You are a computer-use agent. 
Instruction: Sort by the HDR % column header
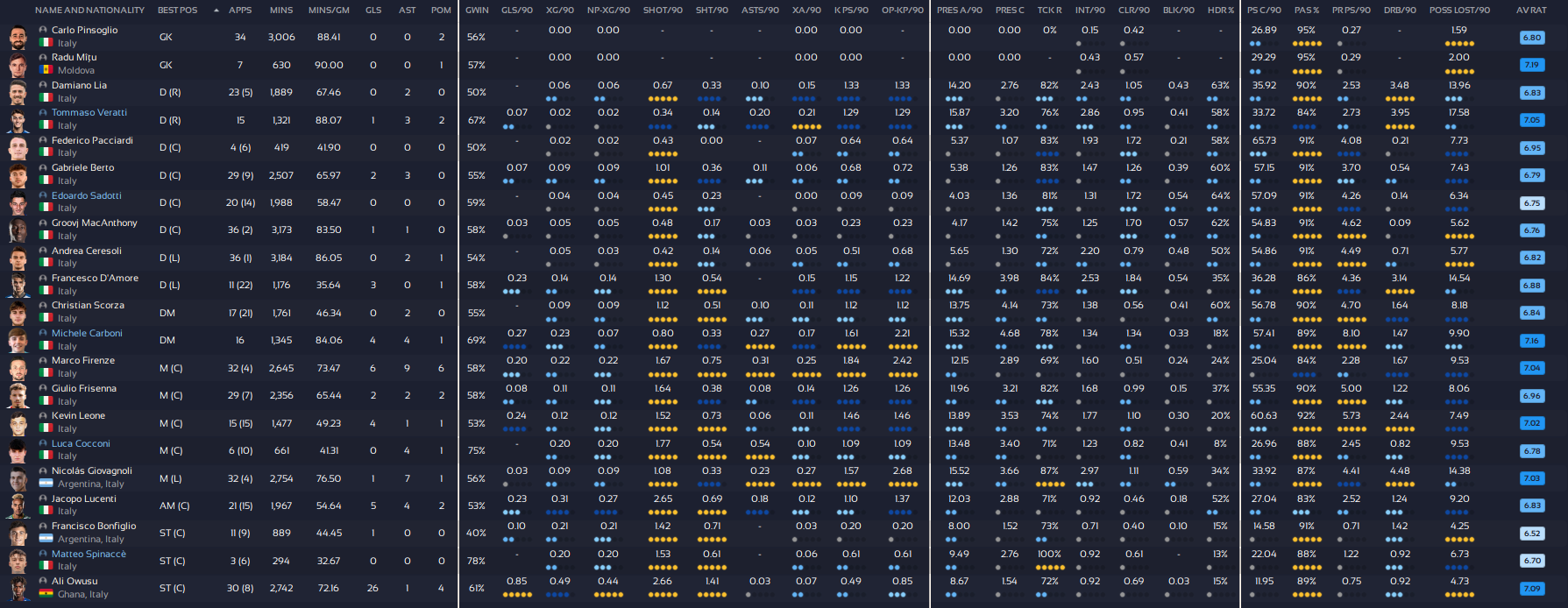coord(1220,11)
